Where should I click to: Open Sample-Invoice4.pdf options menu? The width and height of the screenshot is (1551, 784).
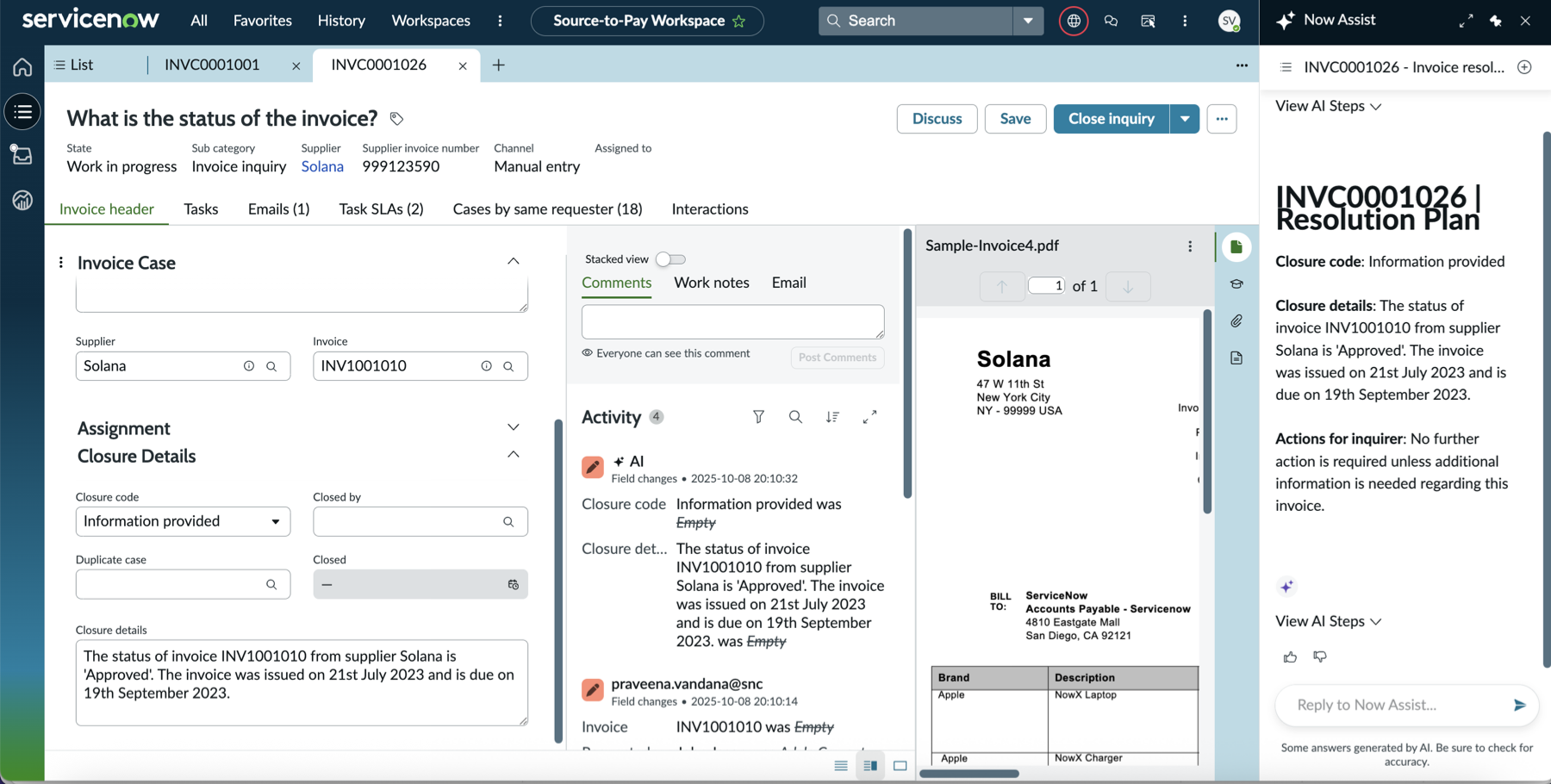pyautogui.click(x=1190, y=246)
